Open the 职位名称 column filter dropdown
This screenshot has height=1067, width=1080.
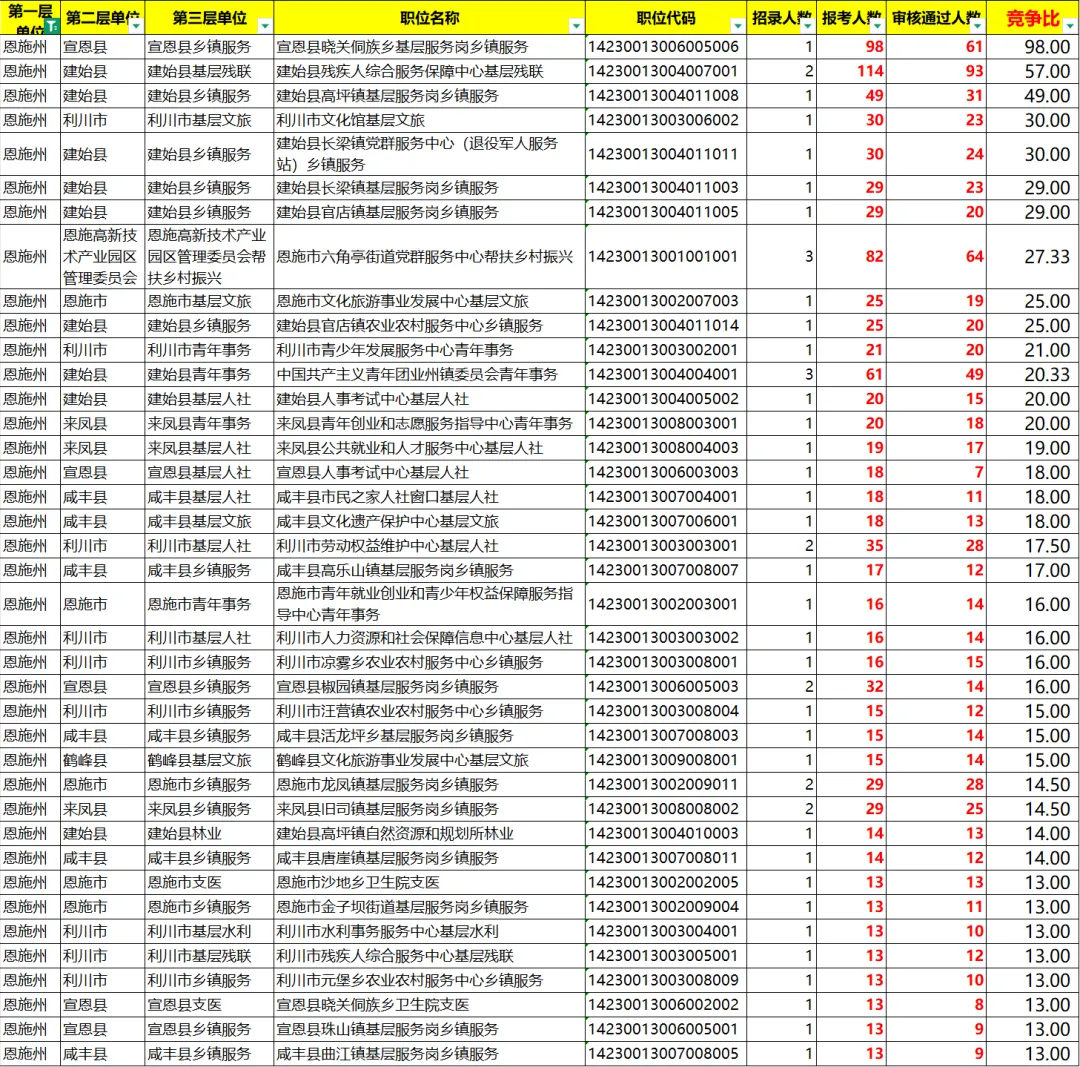576,26
